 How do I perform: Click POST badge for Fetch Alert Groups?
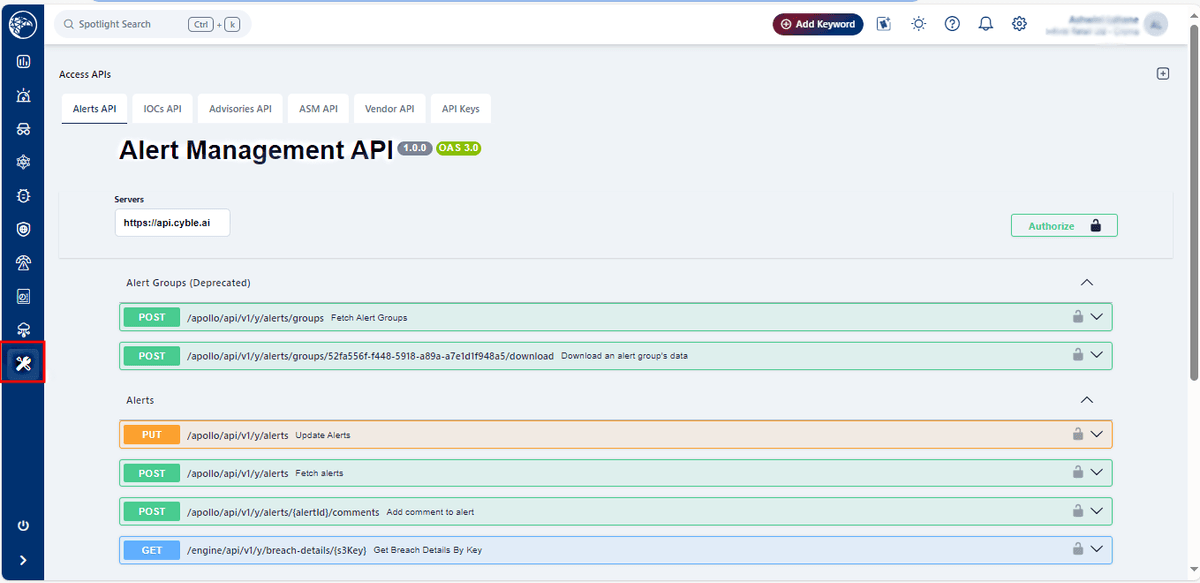pos(152,317)
